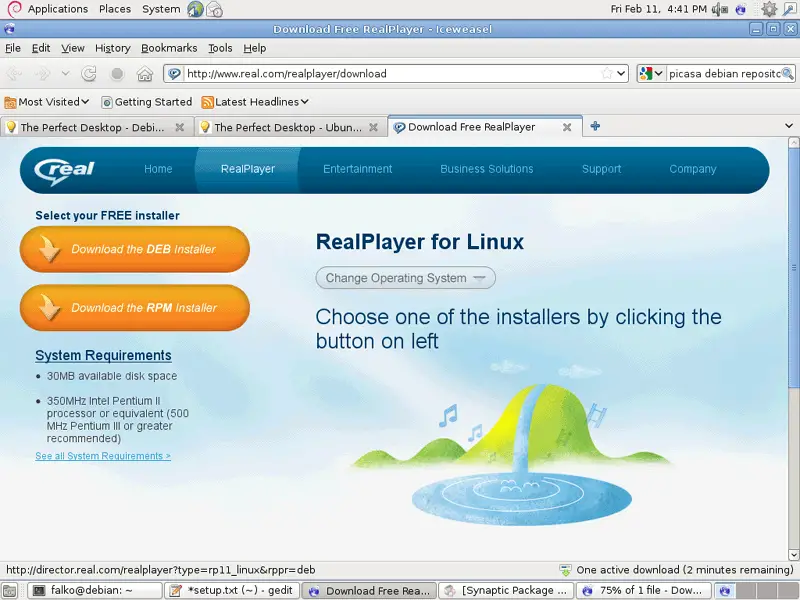Click the System Requirements heading link
This screenshot has width=800, height=600.
[103, 356]
